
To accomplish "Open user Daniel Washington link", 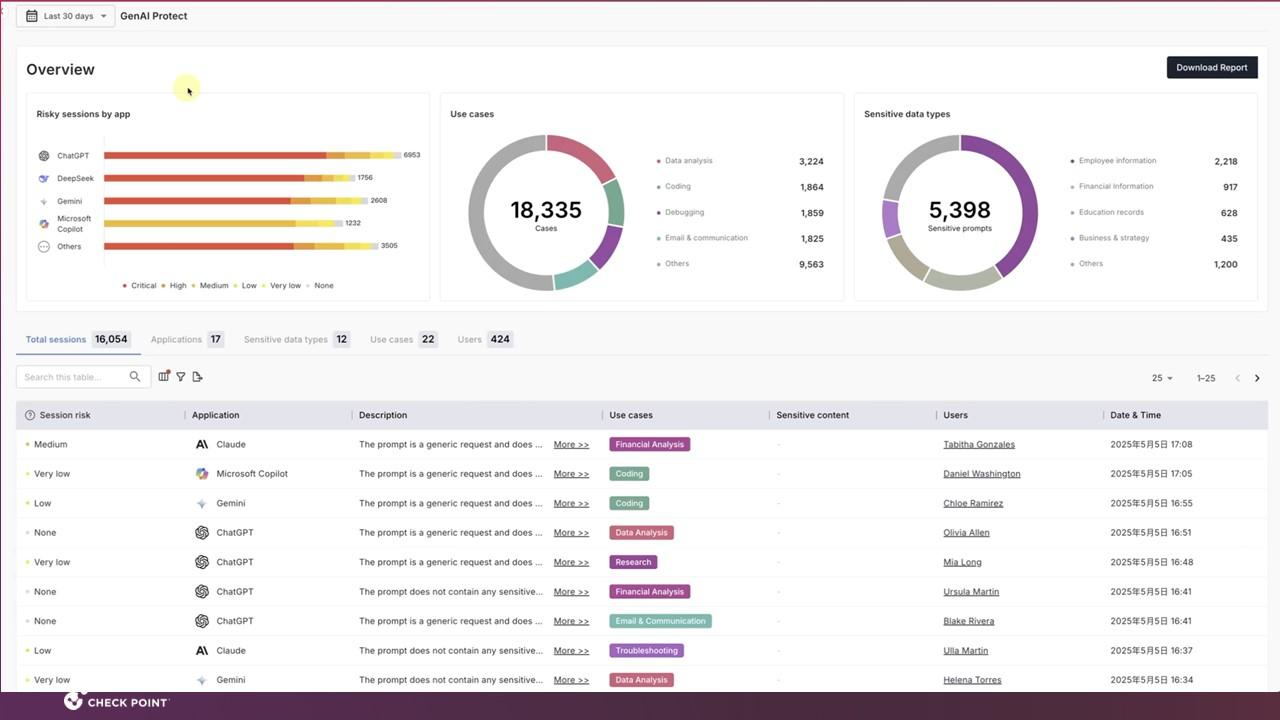I will (982, 474).
